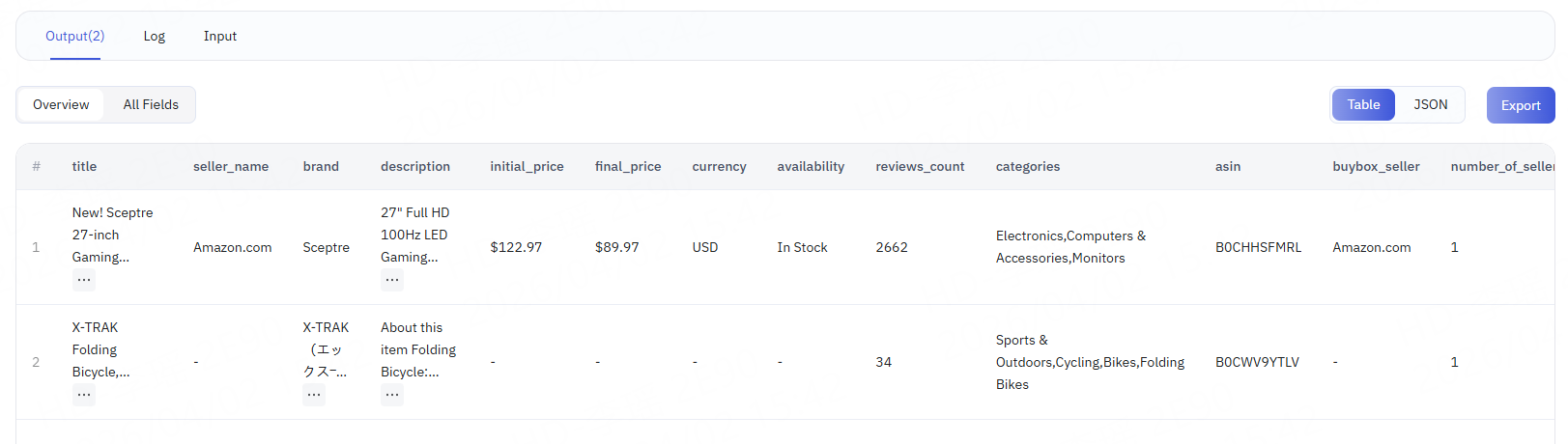The image size is (1568, 444).
Task: Click the Export button
Action: coord(1520,105)
